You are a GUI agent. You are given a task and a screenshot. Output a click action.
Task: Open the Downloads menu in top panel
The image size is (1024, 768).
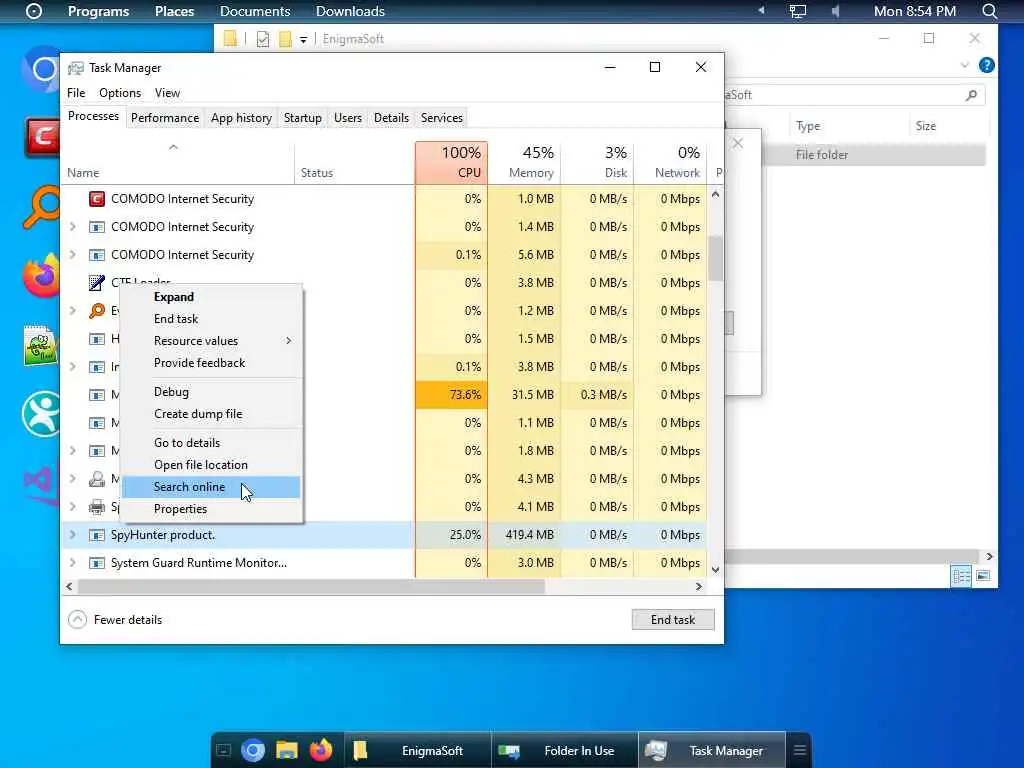pos(350,11)
